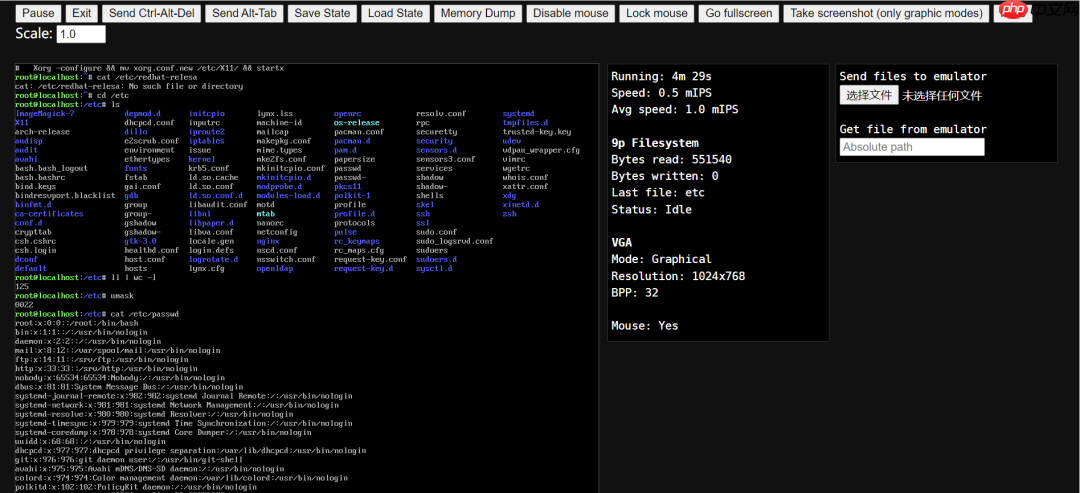Click 'gtk-3.0' directory name in the listing

point(140,241)
